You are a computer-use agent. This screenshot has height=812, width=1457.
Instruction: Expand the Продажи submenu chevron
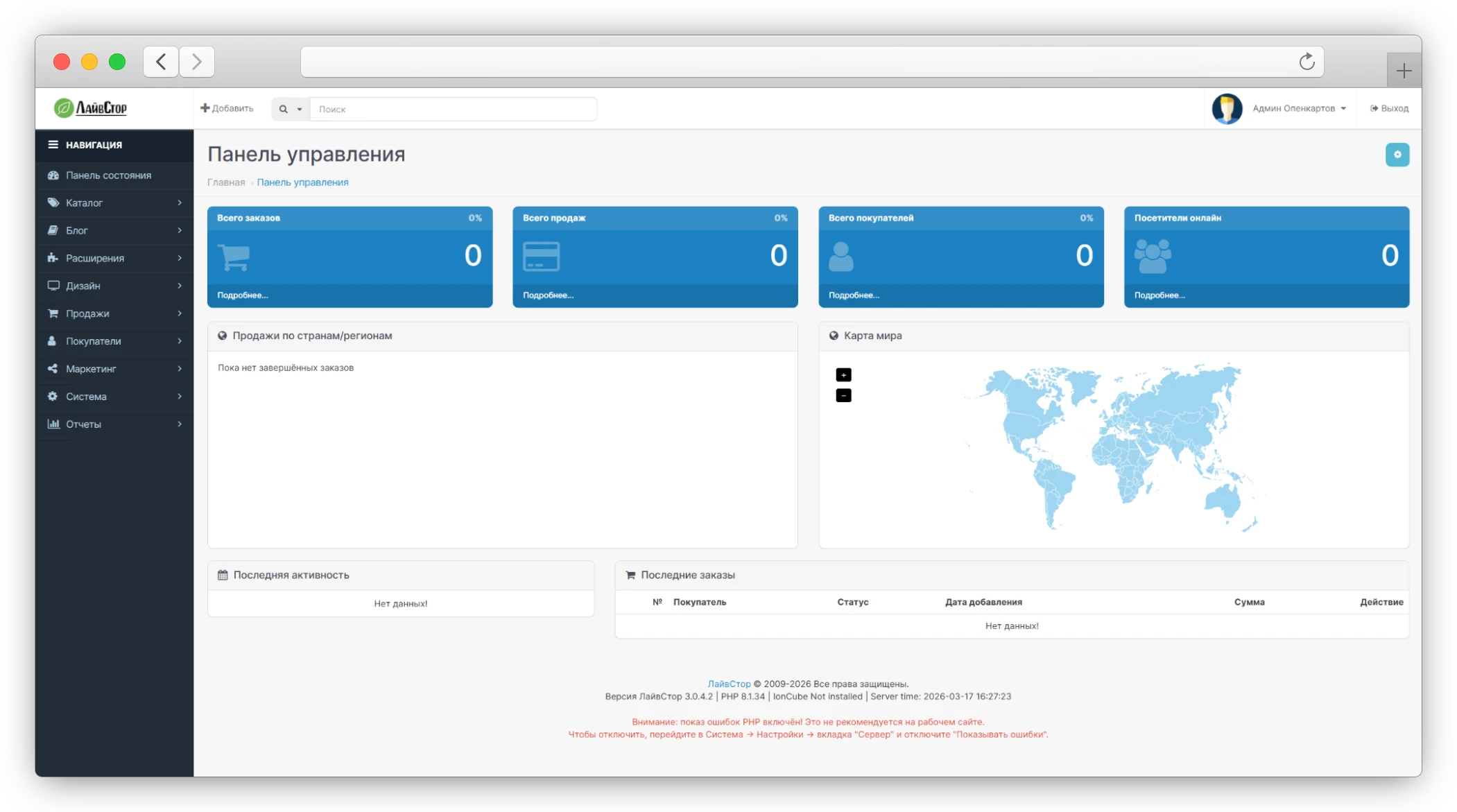[180, 313]
